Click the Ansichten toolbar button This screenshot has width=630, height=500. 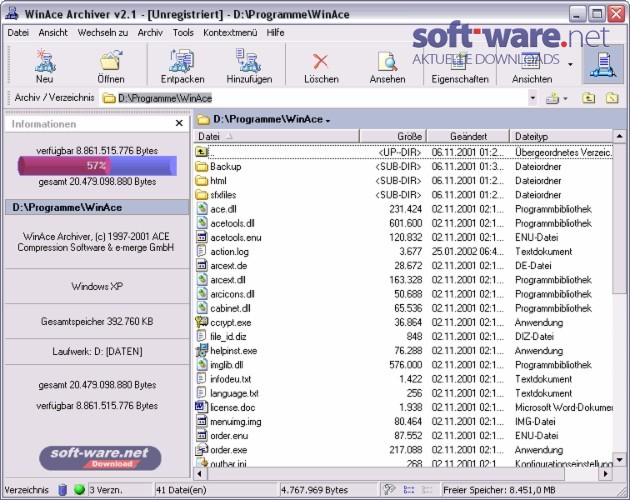coord(532,67)
